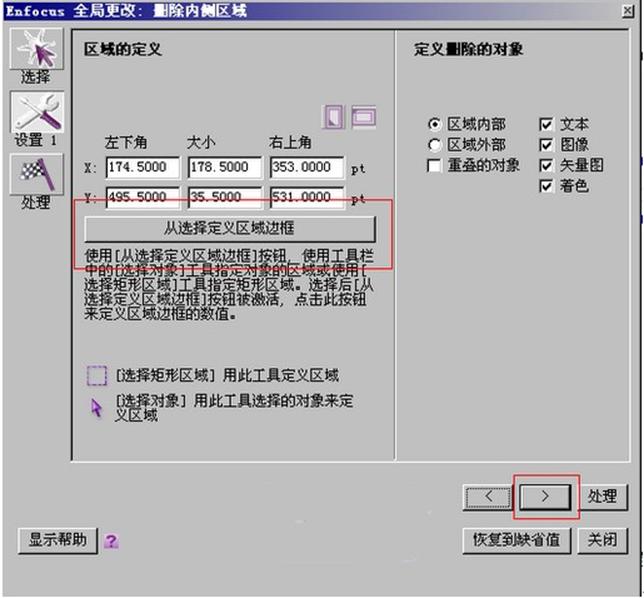Click the 左下角 column label
Viewport: 644px width, 598px height.
tap(126, 143)
